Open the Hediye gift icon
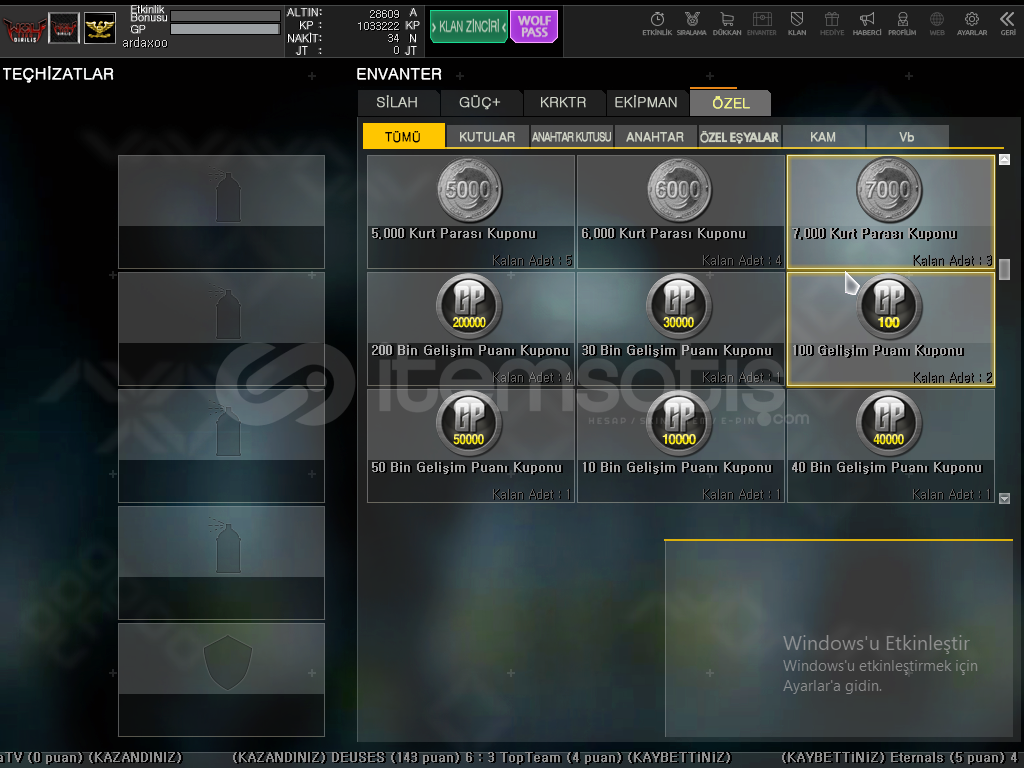 pos(831,24)
